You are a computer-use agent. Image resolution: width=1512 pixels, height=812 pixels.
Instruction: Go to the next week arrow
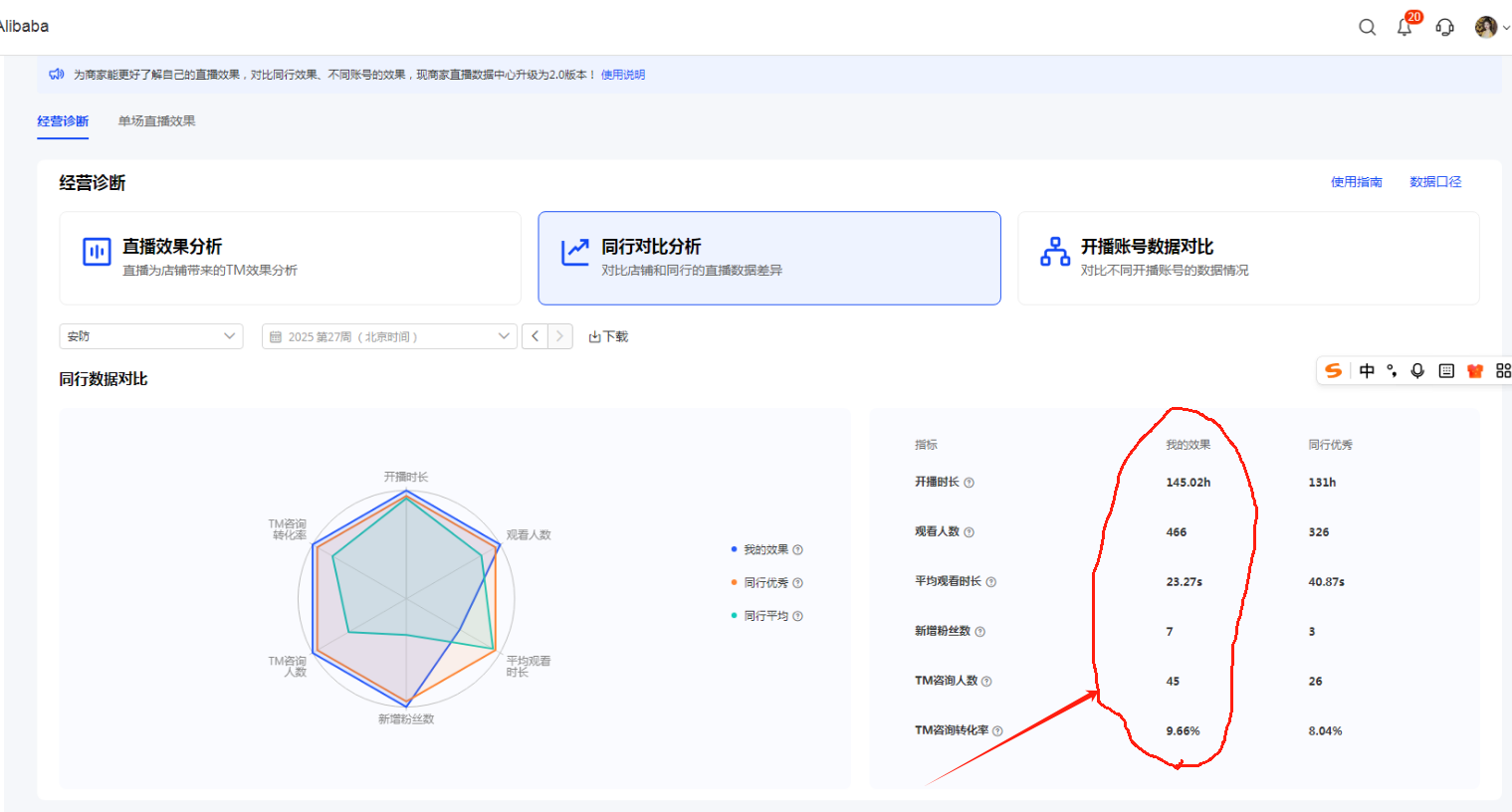pos(560,336)
